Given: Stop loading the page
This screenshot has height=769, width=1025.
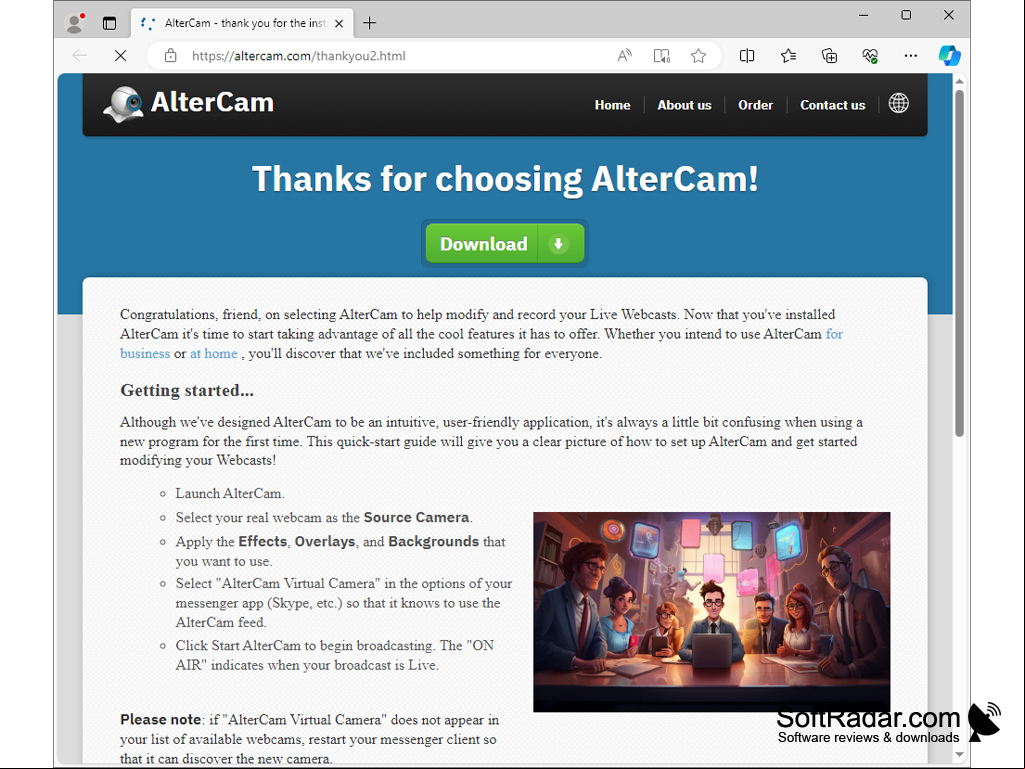Looking at the screenshot, I should (120, 56).
